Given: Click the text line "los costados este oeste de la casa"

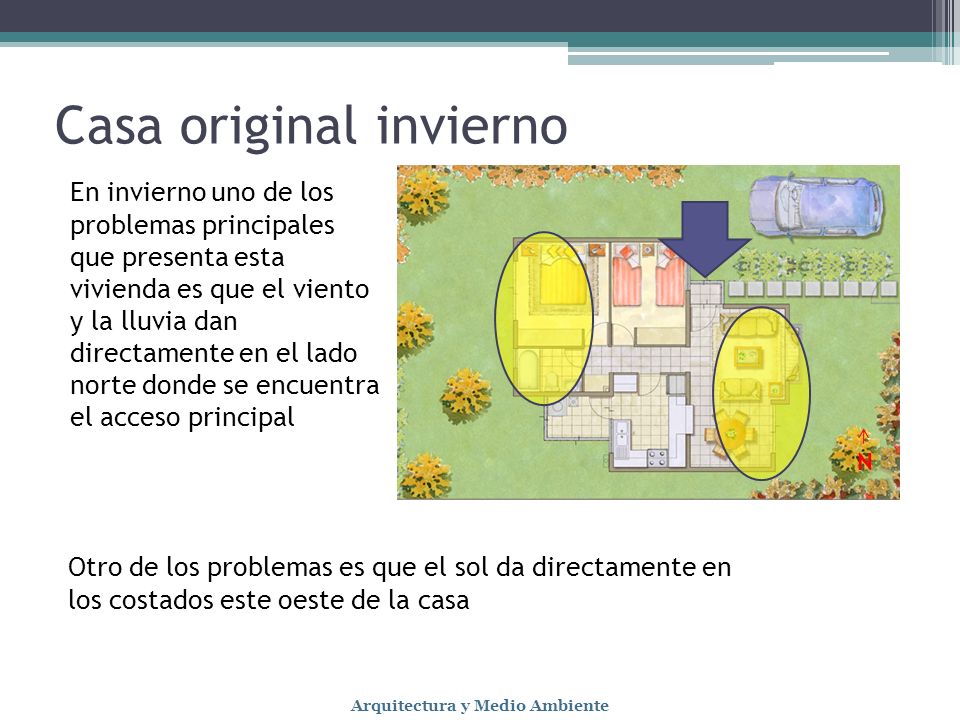Looking at the screenshot, I should (269, 600).
